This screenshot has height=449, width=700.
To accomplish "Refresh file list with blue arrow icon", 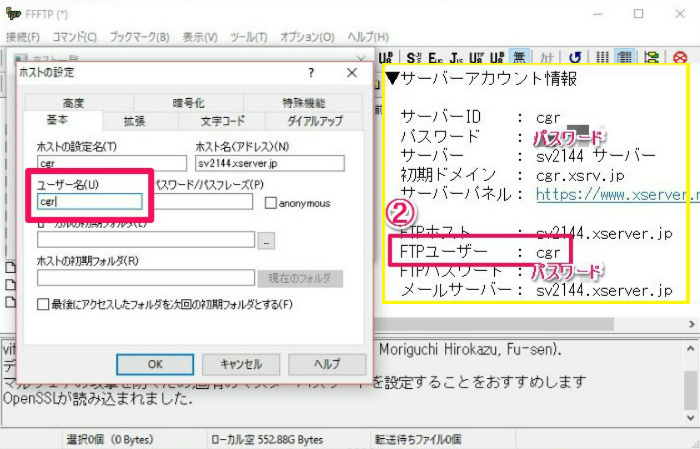I will [x=575, y=58].
